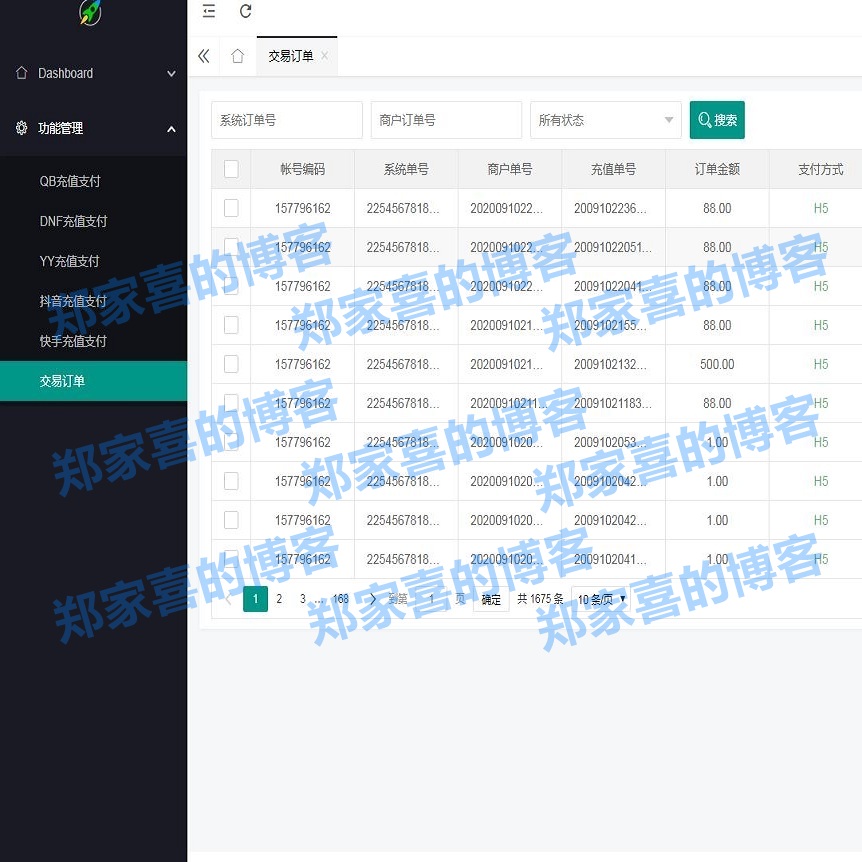Collapse tabs with the double-left-arrow icon
Viewport: 862px width, 862px height.
(x=204, y=56)
